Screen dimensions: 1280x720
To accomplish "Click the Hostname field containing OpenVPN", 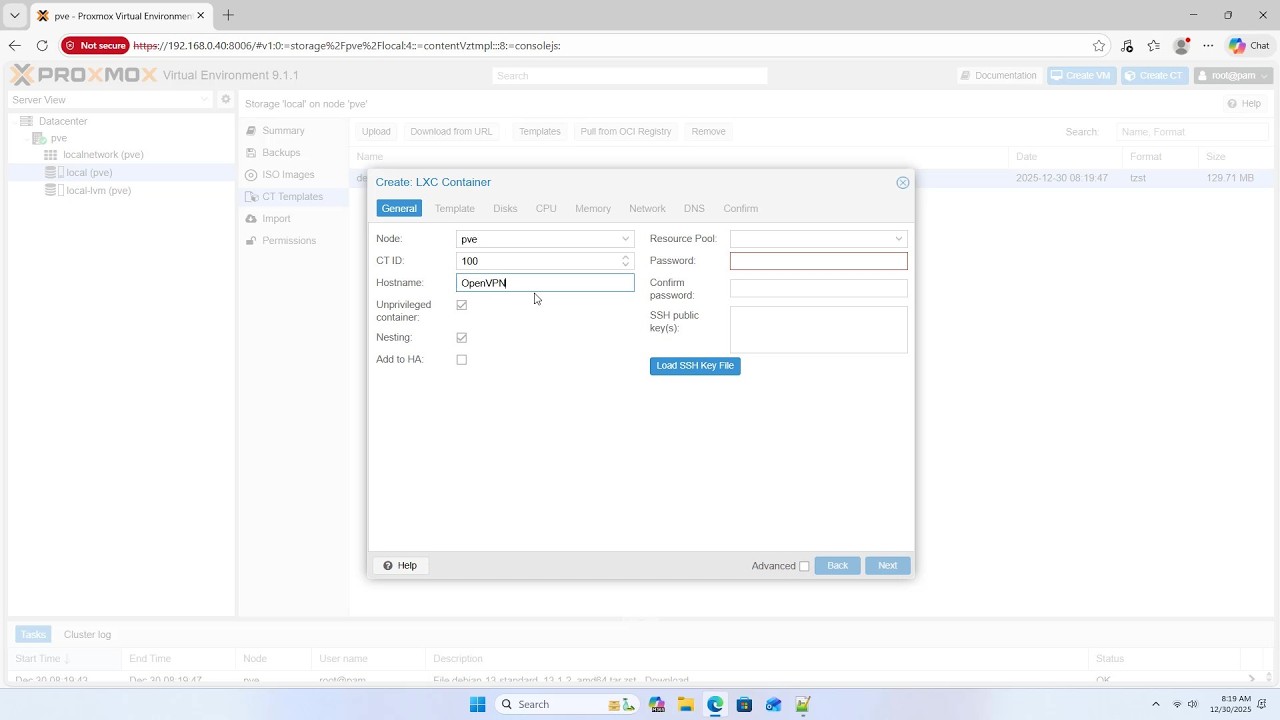I will [545, 283].
